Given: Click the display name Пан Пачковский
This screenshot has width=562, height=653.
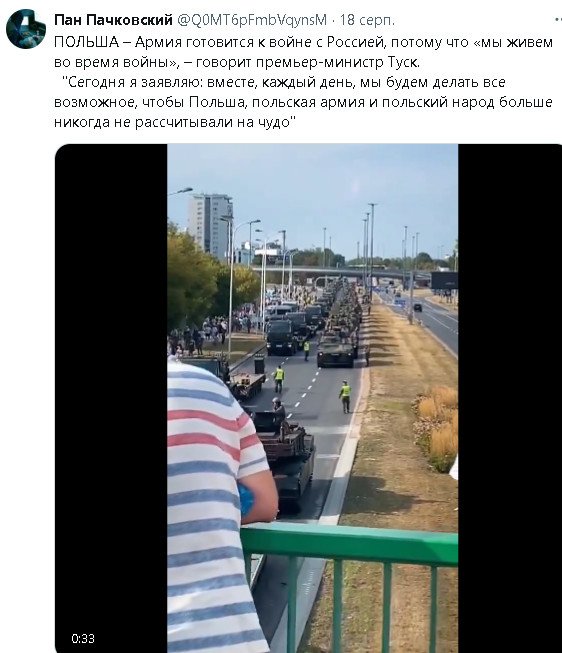Looking at the screenshot, I should click(113, 20).
